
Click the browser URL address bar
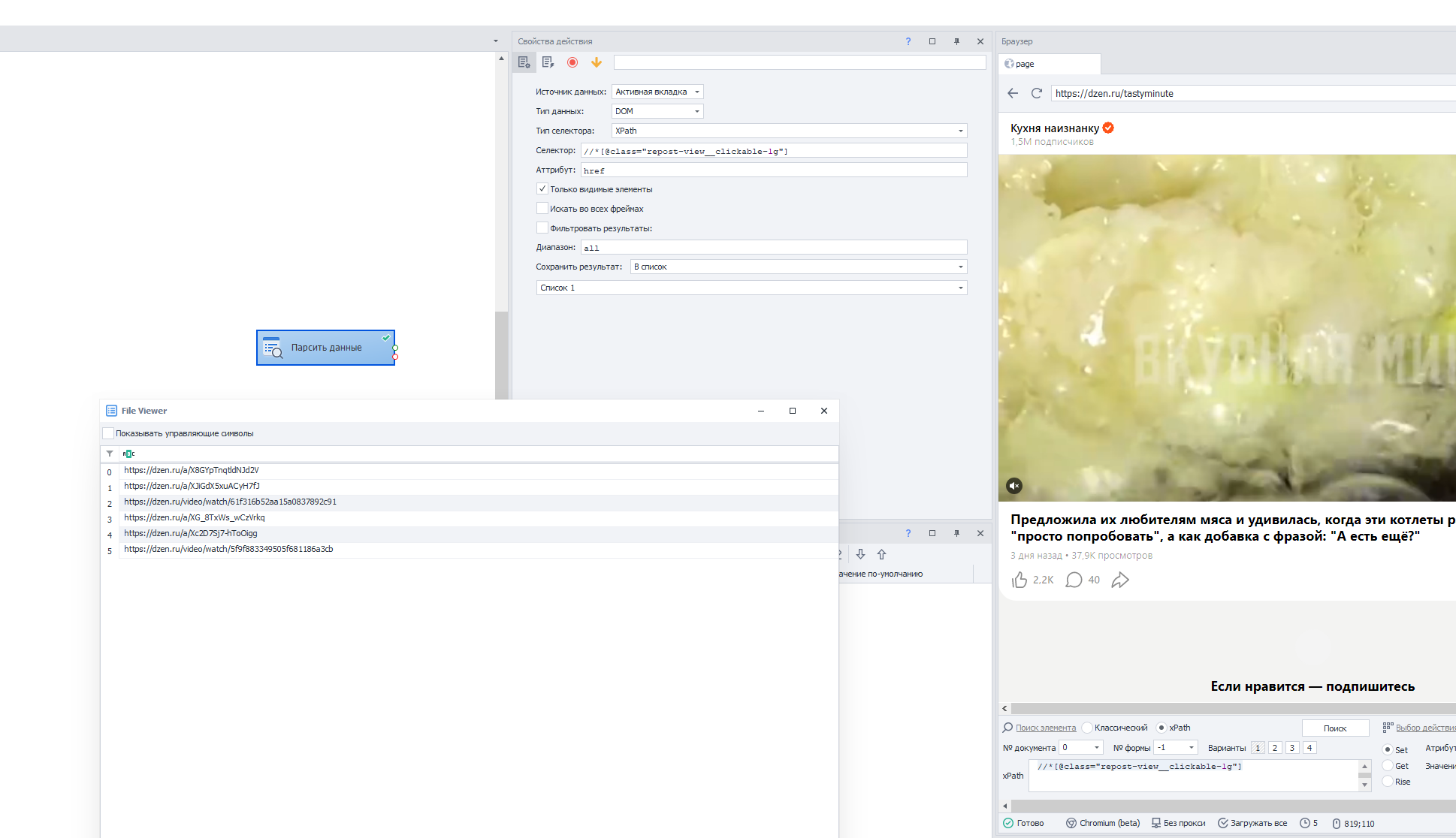click(x=1253, y=93)
